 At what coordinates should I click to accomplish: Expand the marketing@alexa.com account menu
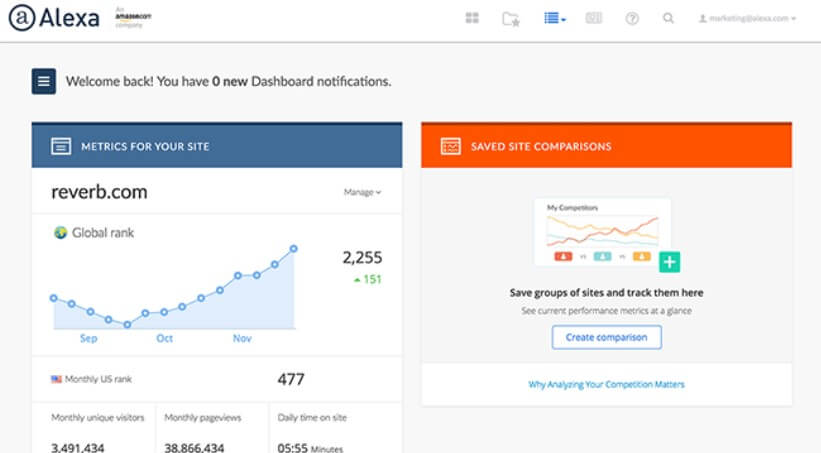(x=747, y=18)
